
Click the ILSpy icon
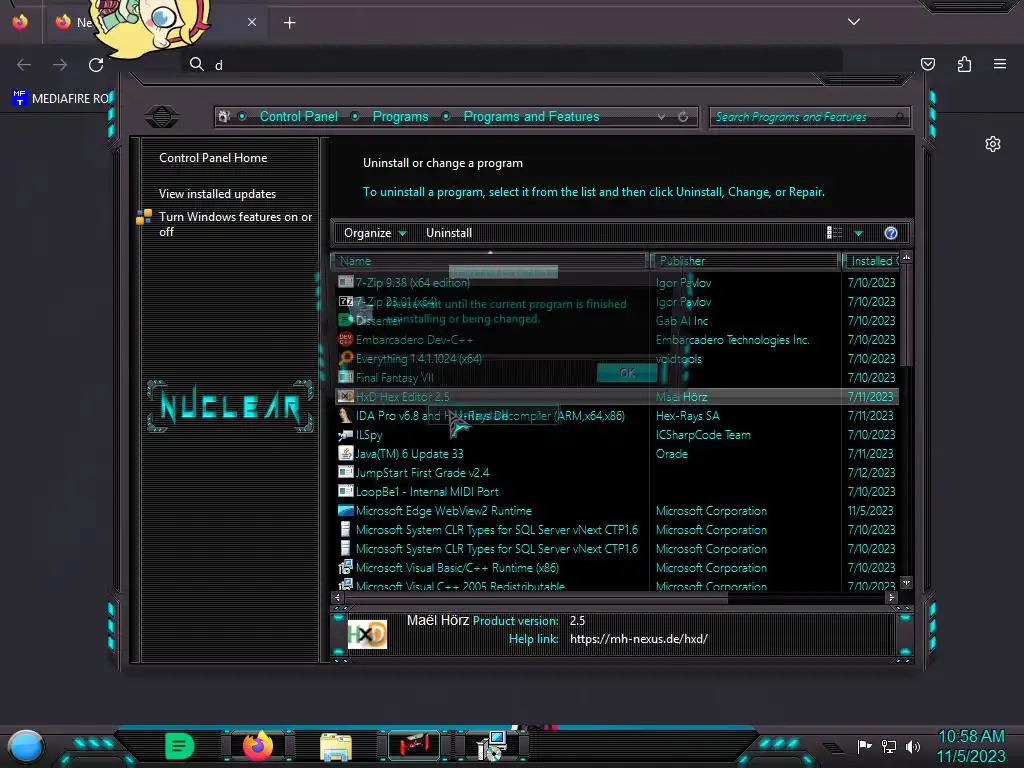345,434
